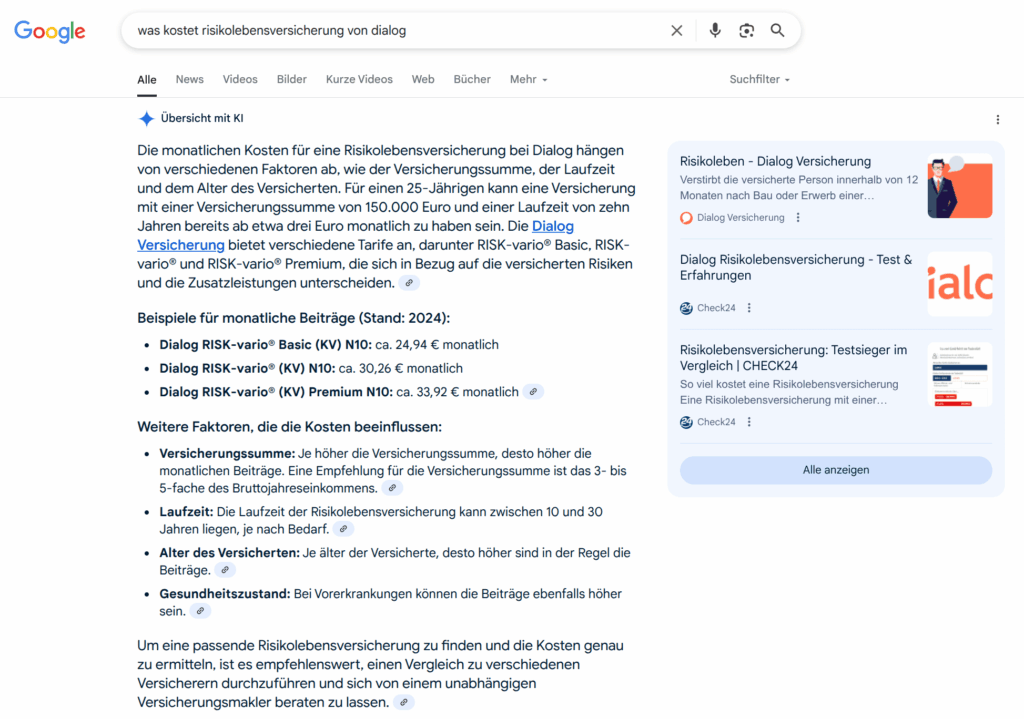Click 'So viel kostet eine Risikolebensversicherung' snippet

789,384
